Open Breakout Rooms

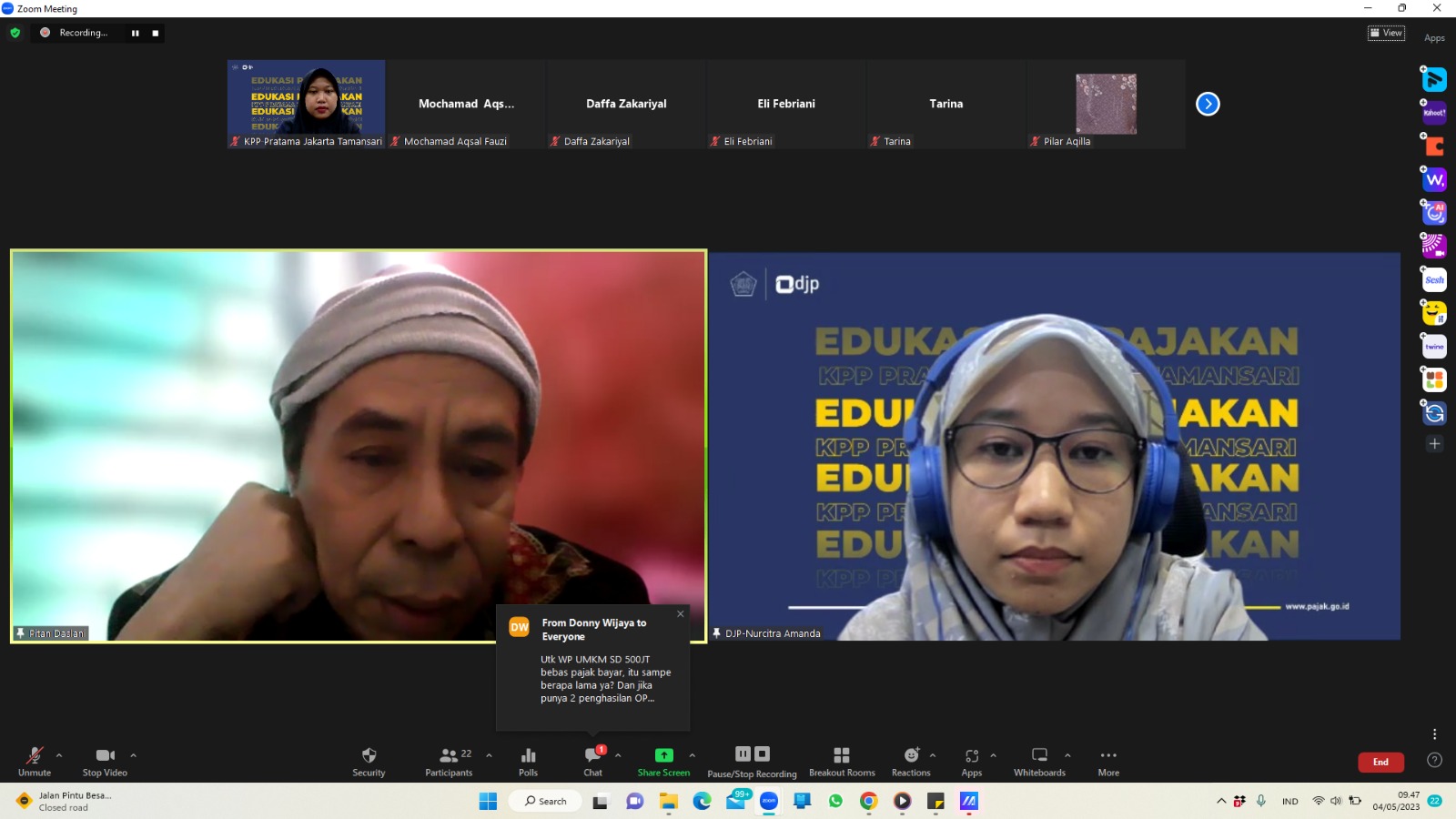coord(842,761)
